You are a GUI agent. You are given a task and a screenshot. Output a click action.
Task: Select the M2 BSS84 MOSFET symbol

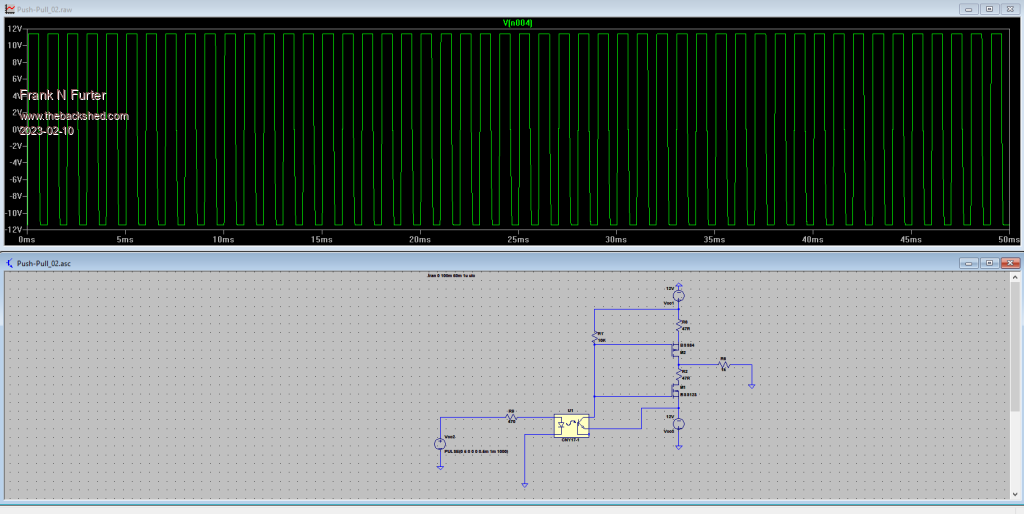[677, 350]
